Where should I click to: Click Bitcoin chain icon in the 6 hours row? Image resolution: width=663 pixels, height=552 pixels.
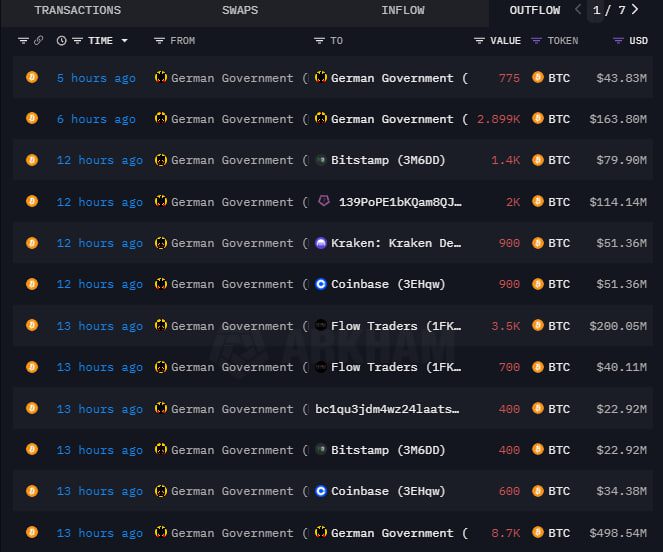click(x=32, y=118)
